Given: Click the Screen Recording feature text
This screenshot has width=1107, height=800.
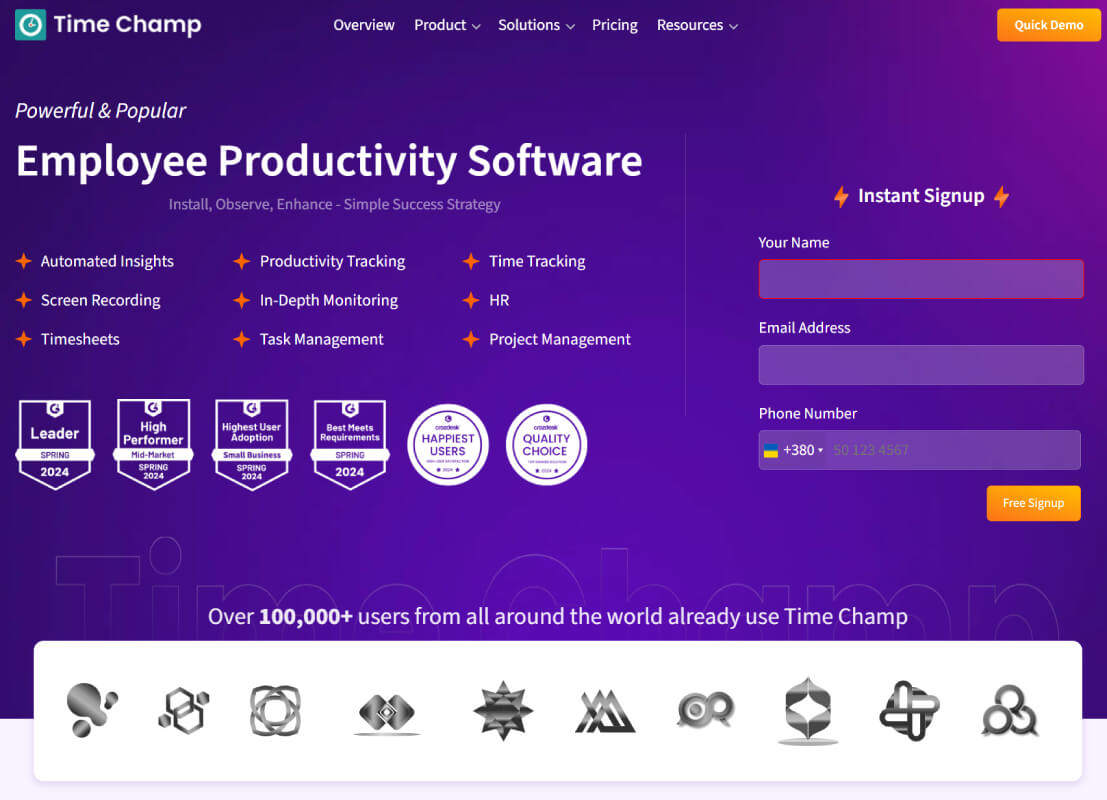Looking at the screenshot, I should coord(100,300).
